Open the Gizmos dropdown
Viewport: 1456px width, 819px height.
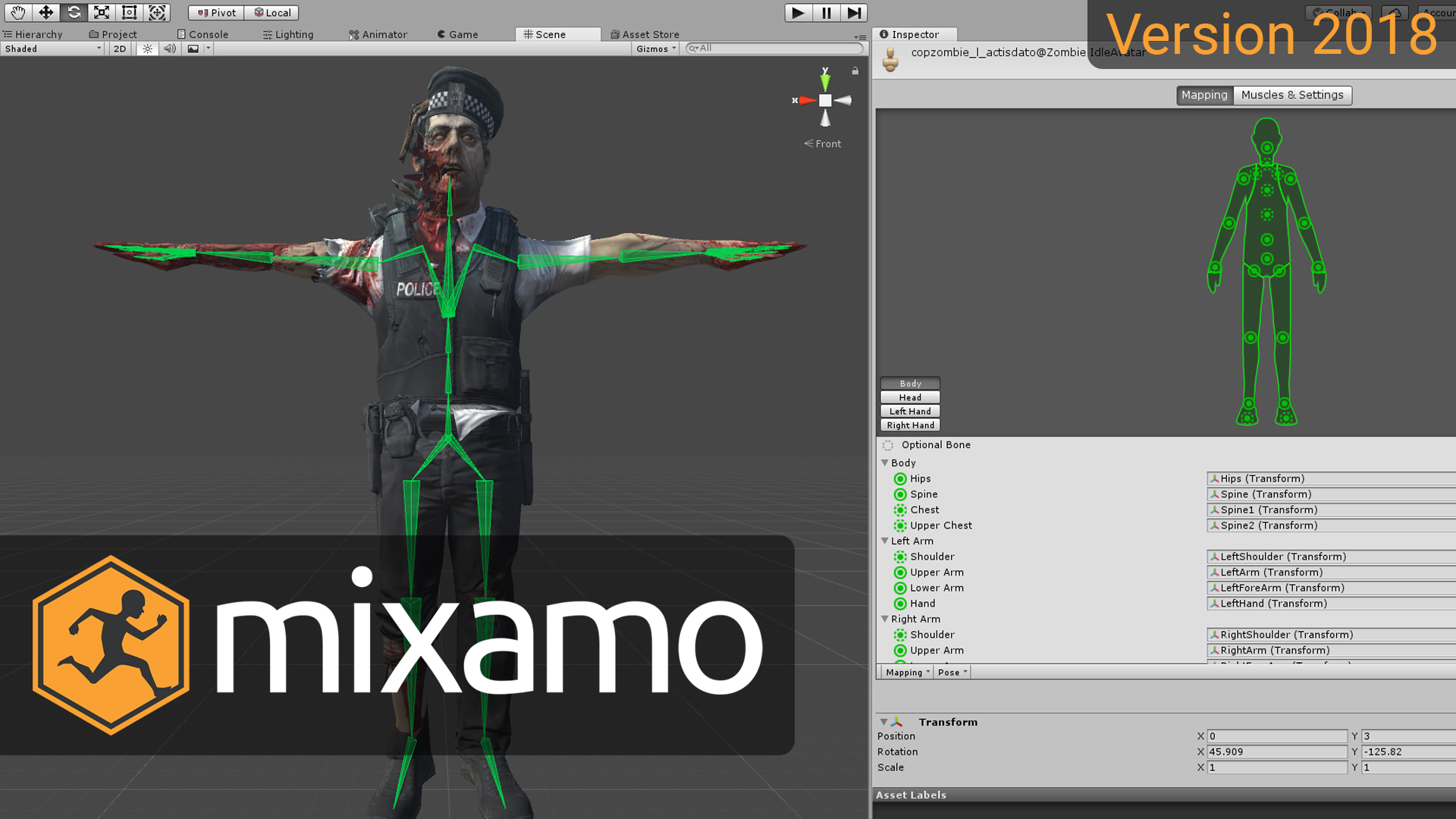(656, 49)
